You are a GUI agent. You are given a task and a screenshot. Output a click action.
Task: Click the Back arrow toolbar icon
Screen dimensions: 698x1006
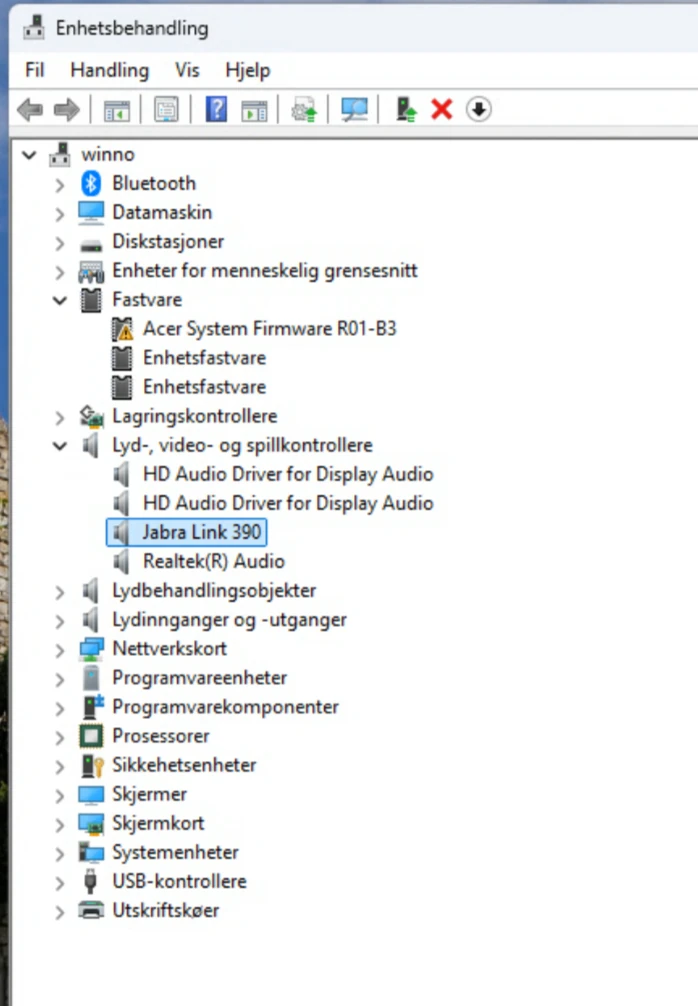[x=30, y=110]
